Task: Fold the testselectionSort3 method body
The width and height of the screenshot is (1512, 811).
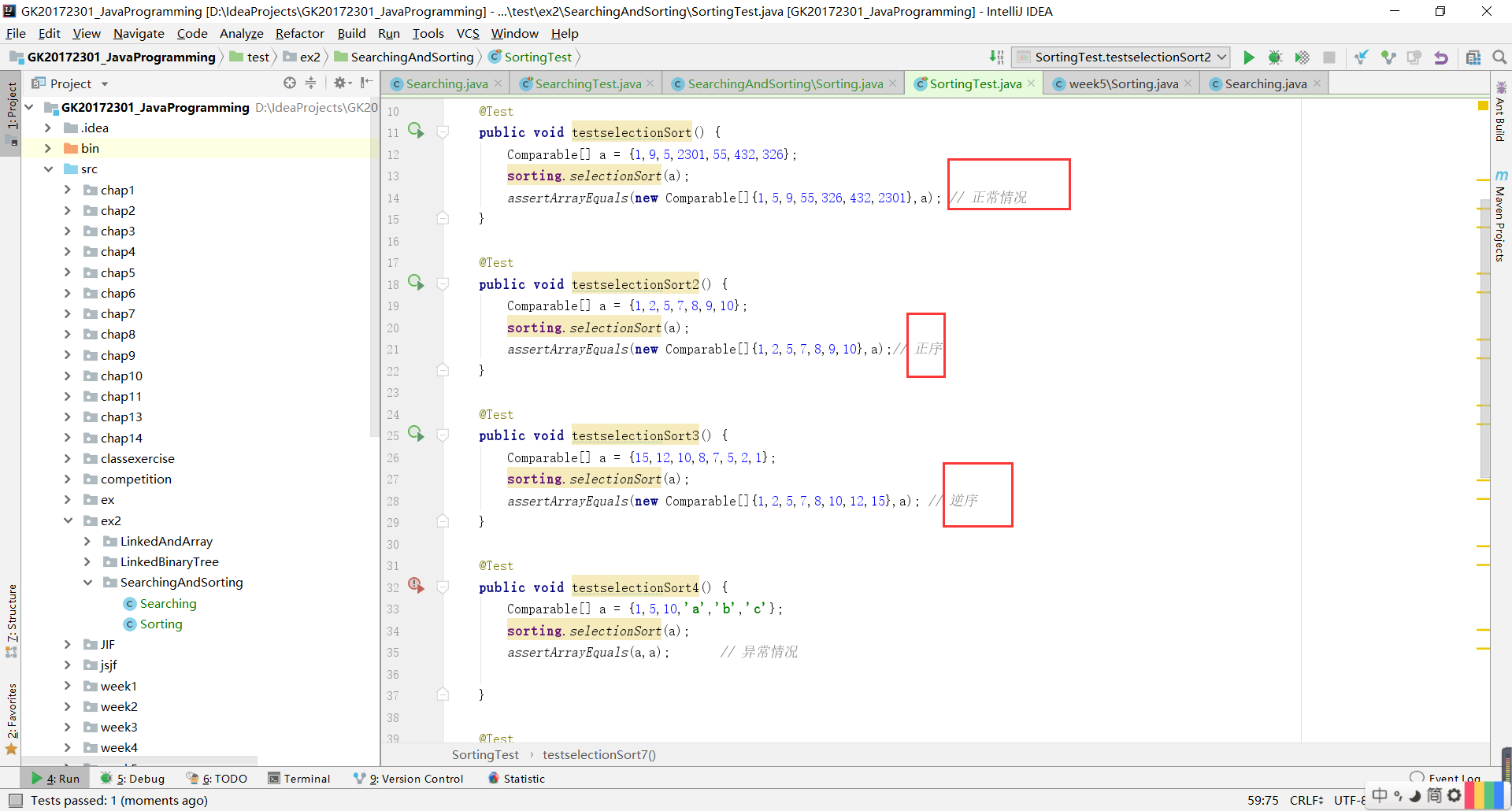Action: [443, 435]
